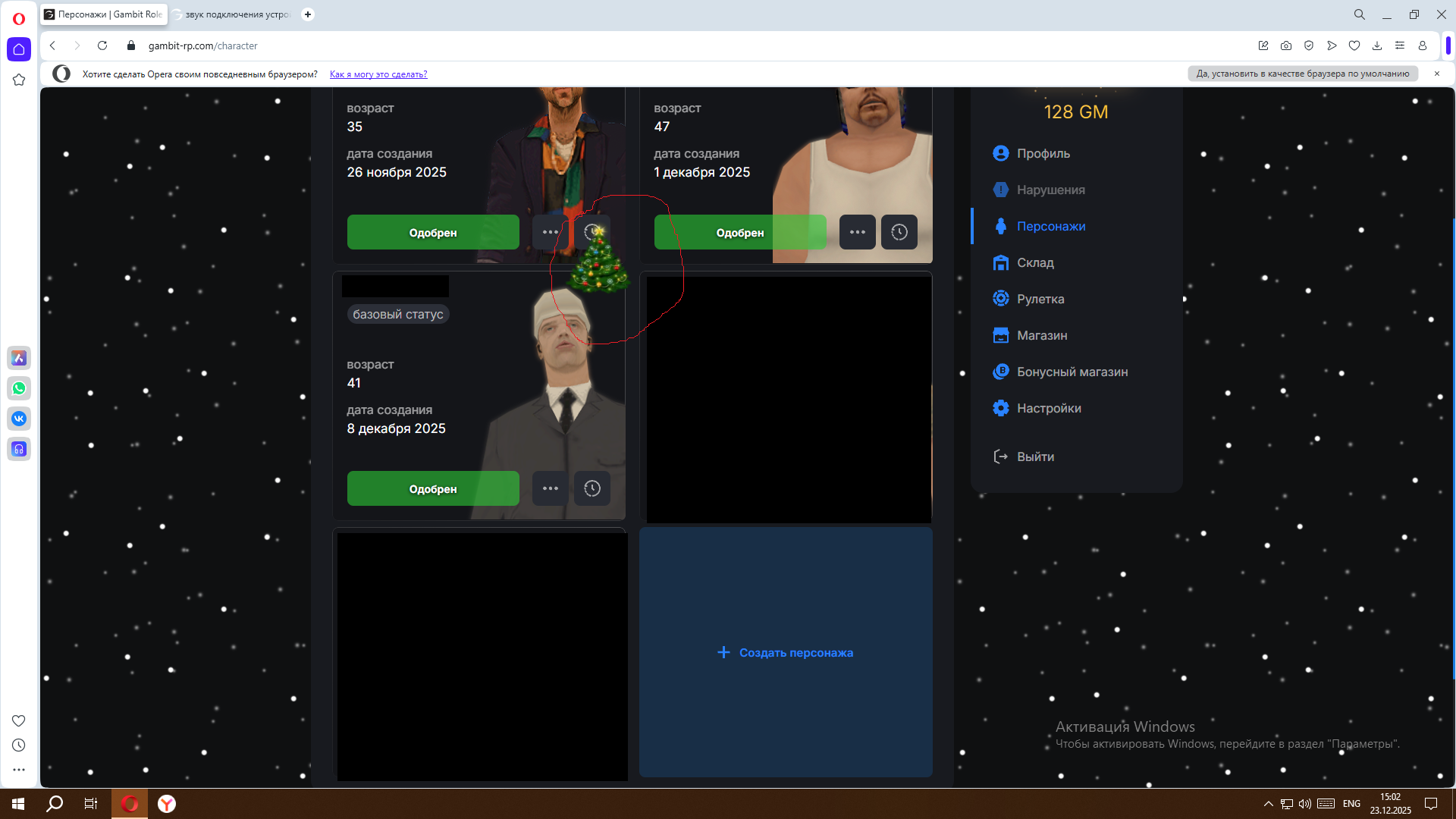Switch to the 'звук подключения' browser tab
Screen dimensions: 1456x819
[234, 14]
